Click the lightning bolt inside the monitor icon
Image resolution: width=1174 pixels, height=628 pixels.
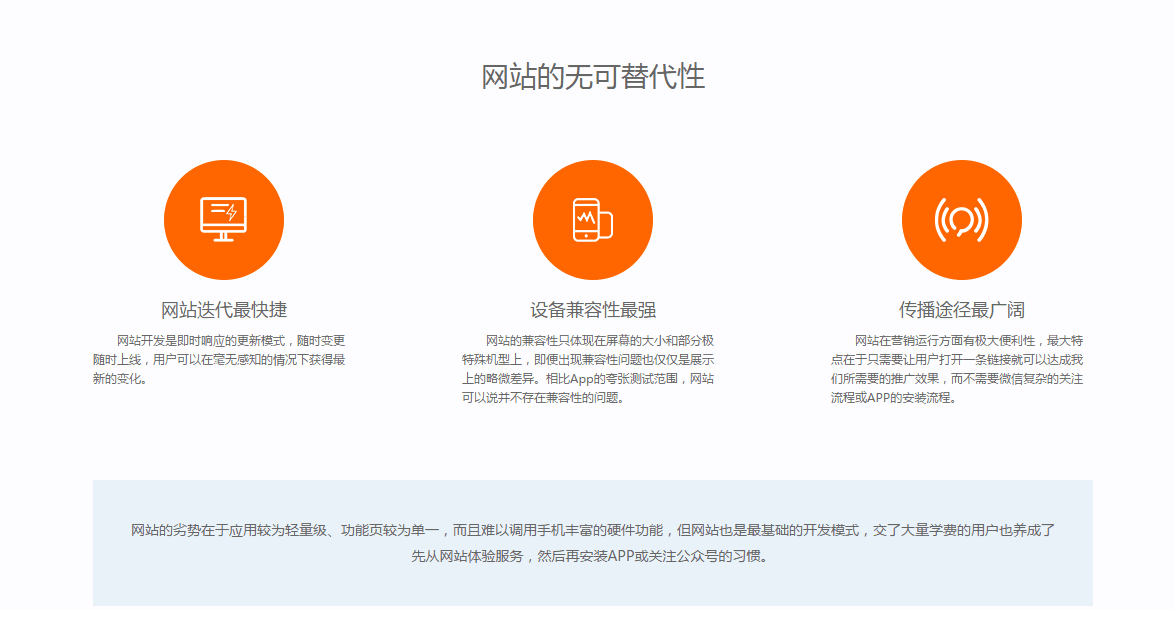(232, 212)
